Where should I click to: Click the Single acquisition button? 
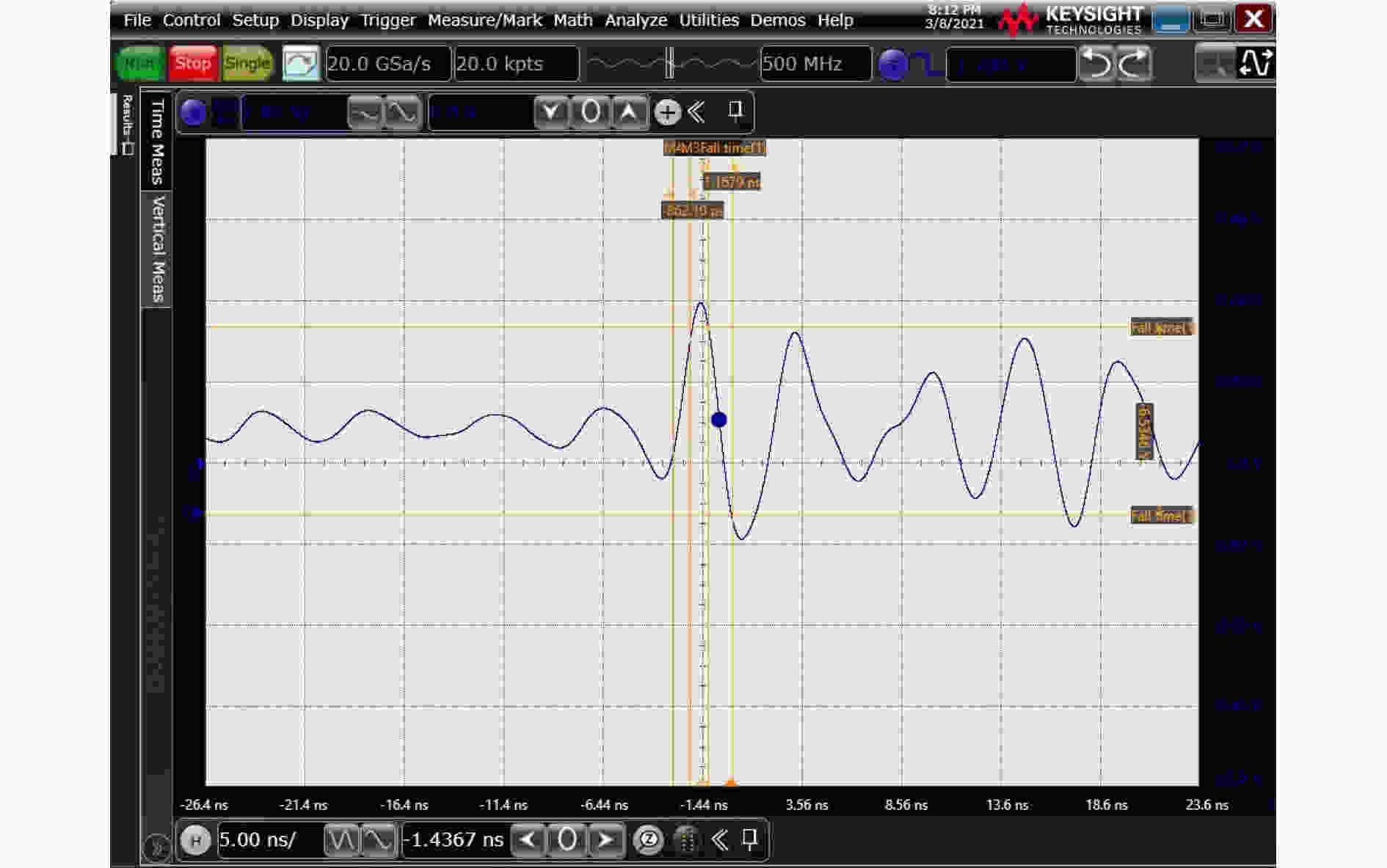click(x=247, y=63)
